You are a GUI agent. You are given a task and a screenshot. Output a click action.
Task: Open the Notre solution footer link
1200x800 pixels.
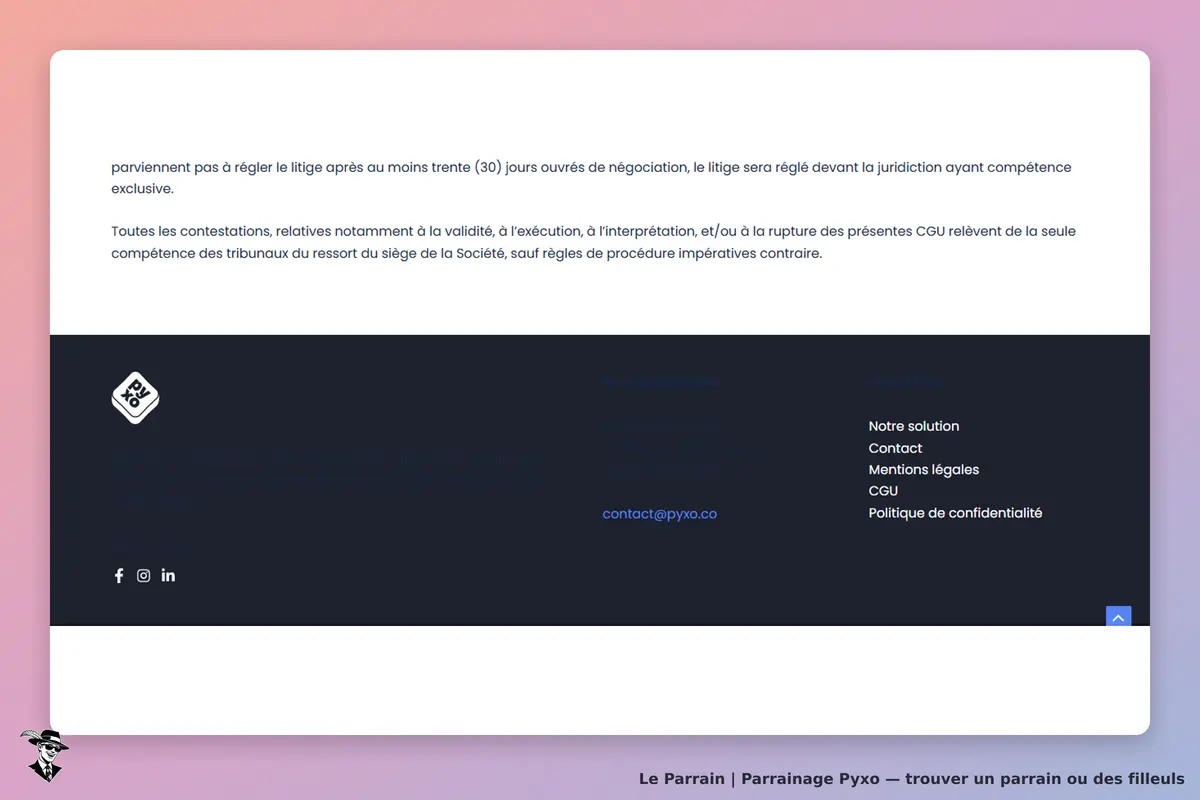[x=914, y=426]
